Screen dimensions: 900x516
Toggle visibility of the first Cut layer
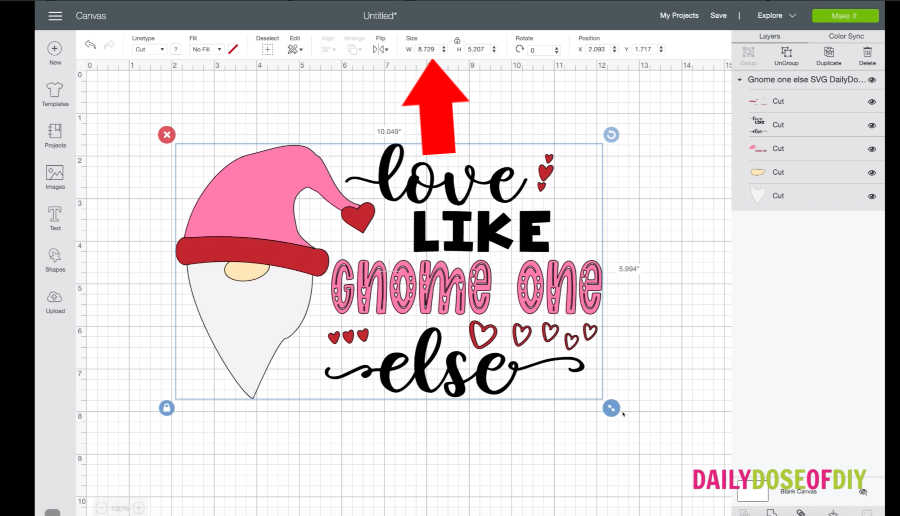pos(872,101)
